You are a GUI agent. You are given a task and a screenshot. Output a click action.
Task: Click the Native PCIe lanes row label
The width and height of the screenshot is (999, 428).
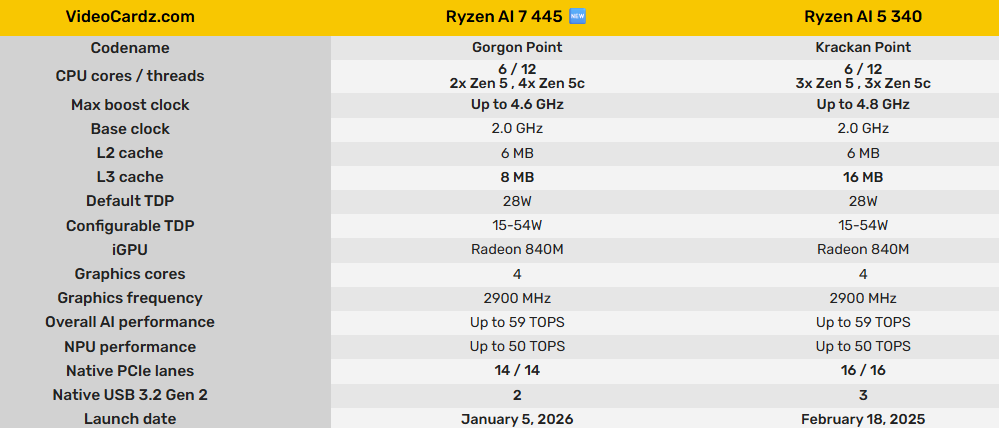[x=130, y=371]
